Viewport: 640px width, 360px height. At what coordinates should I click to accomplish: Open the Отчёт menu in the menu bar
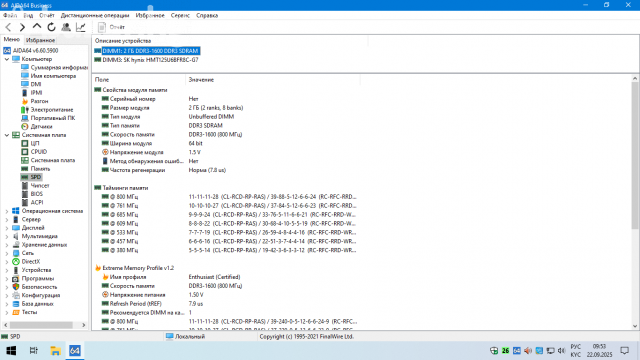[47, 16]
